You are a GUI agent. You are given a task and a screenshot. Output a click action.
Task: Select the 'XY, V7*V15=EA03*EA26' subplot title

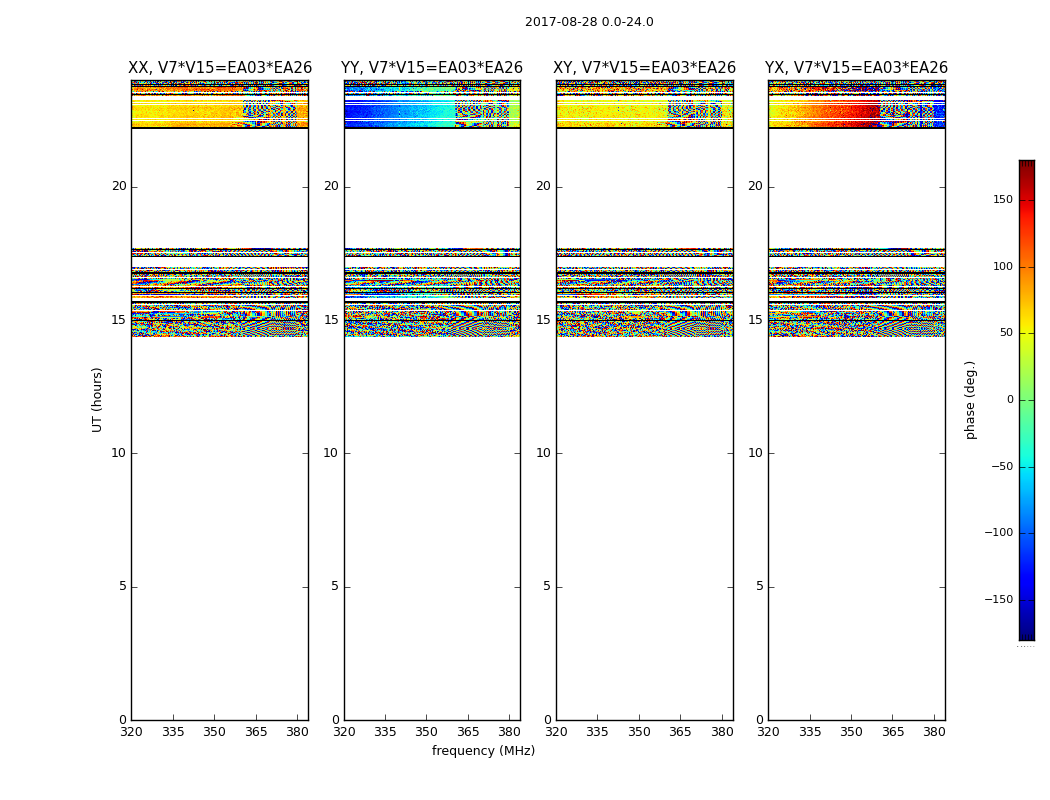pos(644,68)
